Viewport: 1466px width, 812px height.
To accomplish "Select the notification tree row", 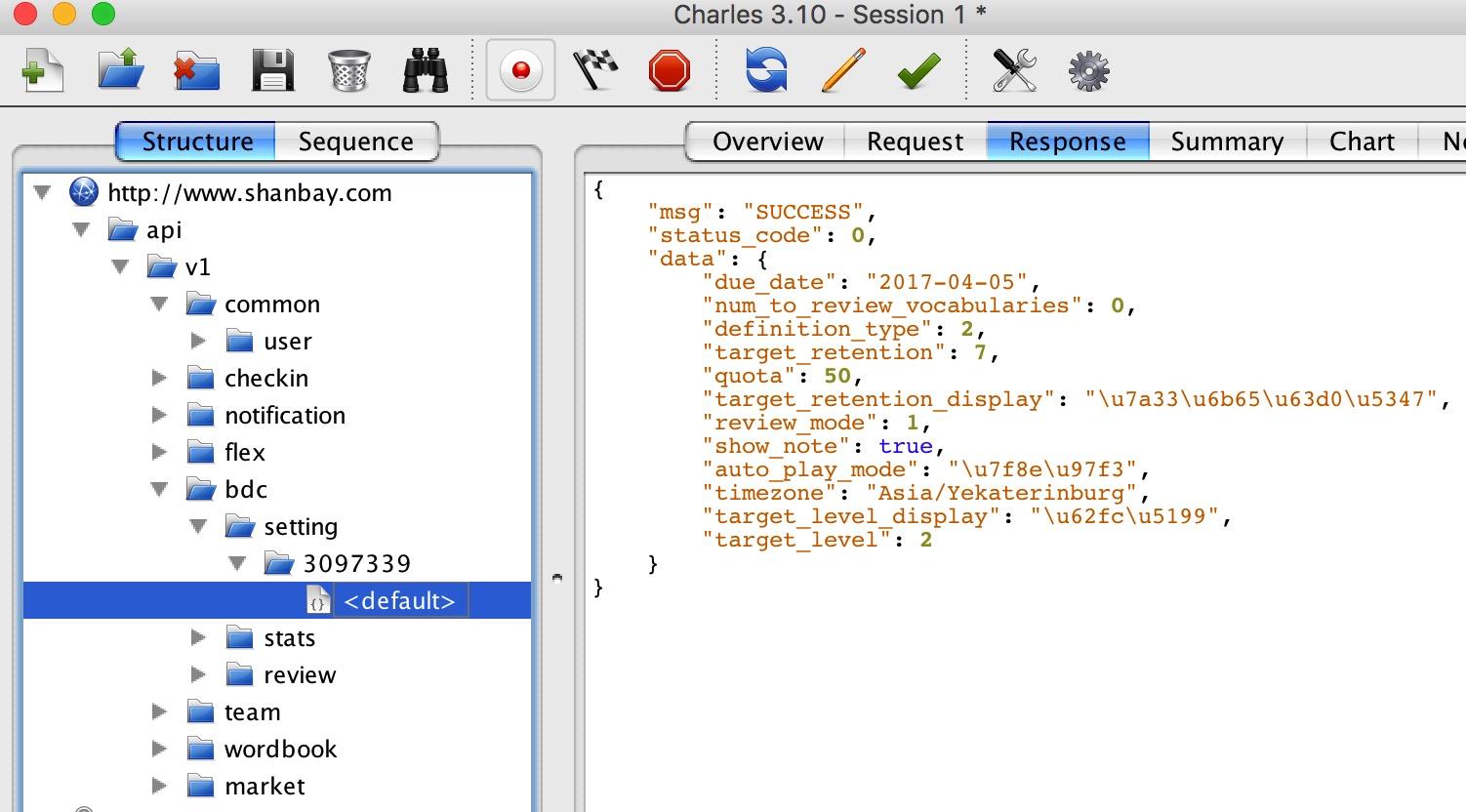I will pos(277,415).
